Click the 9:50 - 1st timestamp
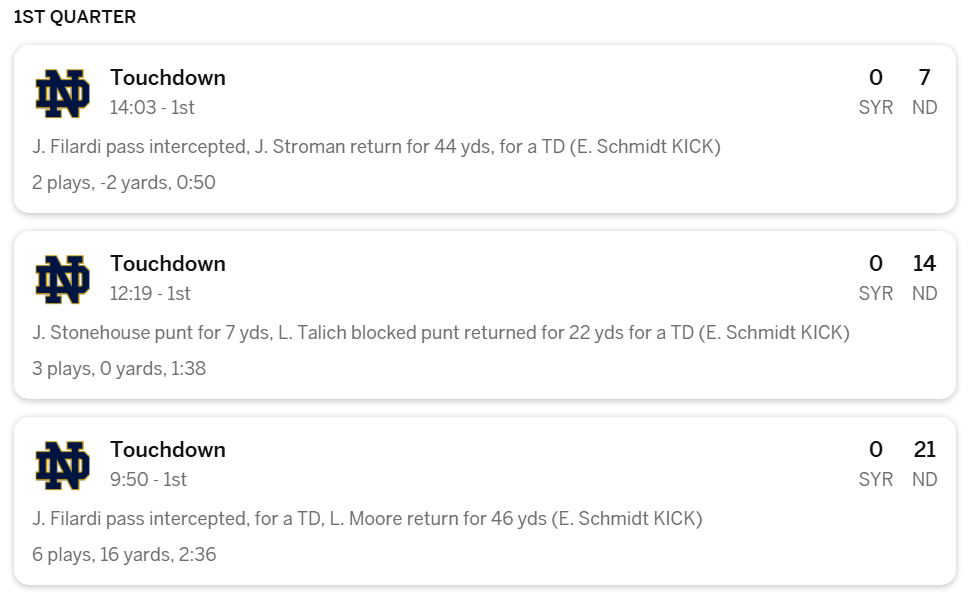Image resolution: width=974 pixels, height=592 pixels. point(148,479)
